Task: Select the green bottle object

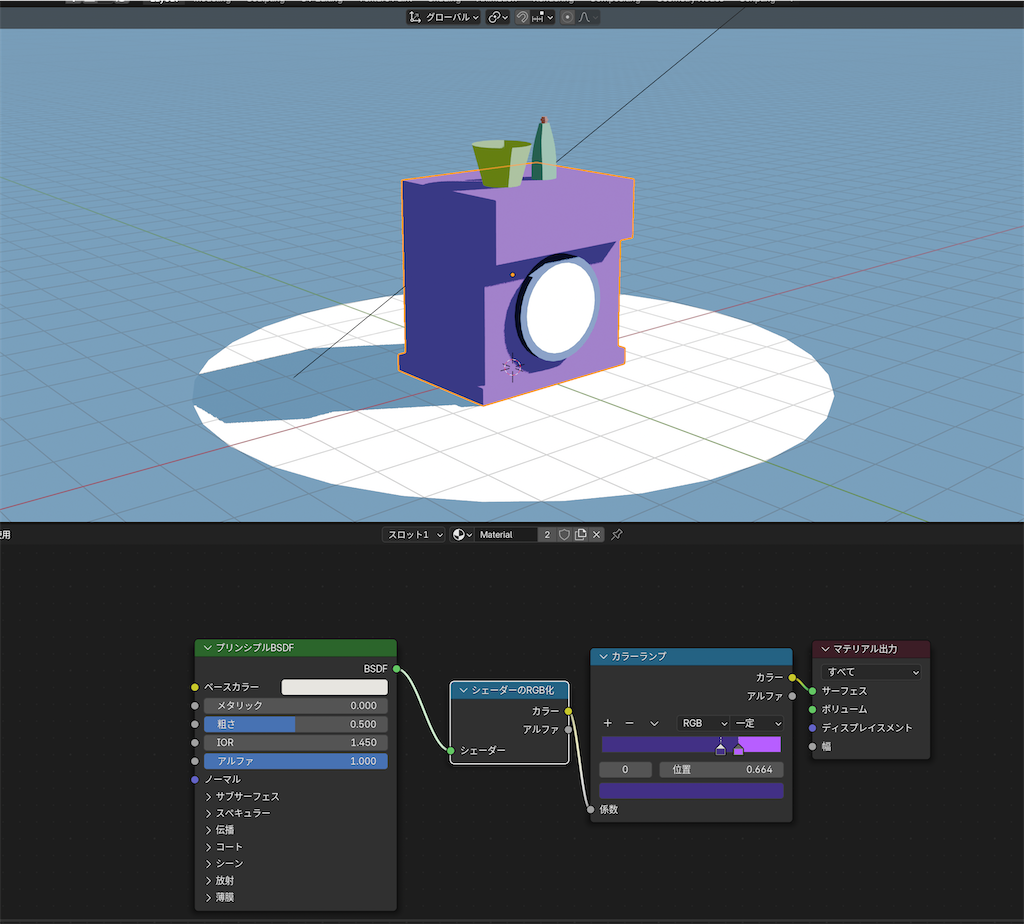Action: (x=543, y=150)
